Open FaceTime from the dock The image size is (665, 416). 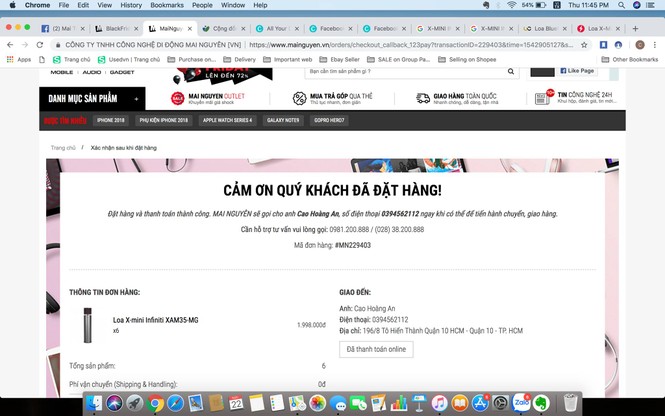tap(358, 403)
